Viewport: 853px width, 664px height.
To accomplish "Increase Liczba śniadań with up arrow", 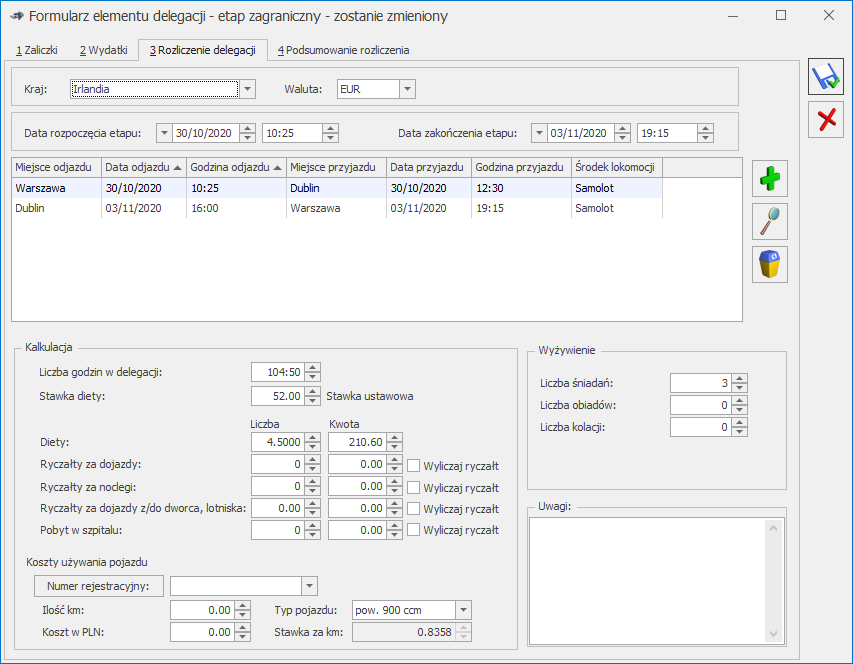I will 739,378.
